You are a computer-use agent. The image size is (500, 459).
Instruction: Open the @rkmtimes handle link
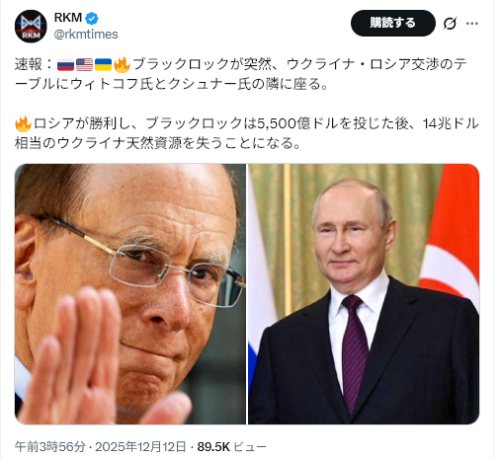pos(86,34)
